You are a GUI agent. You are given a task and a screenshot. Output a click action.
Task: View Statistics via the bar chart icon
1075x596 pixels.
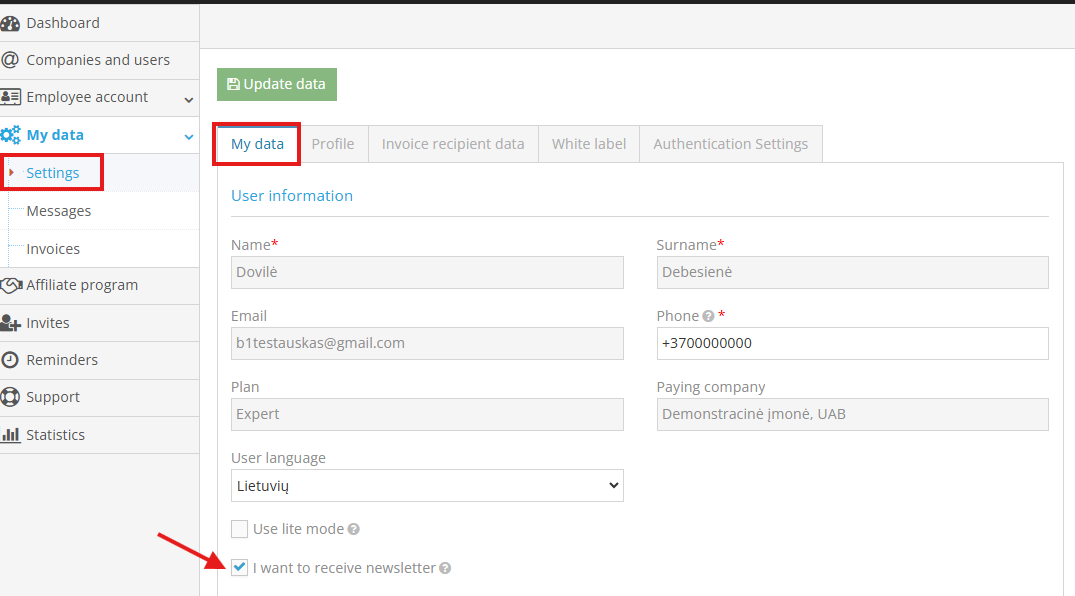pyautogui.click(x=13, y=434)
